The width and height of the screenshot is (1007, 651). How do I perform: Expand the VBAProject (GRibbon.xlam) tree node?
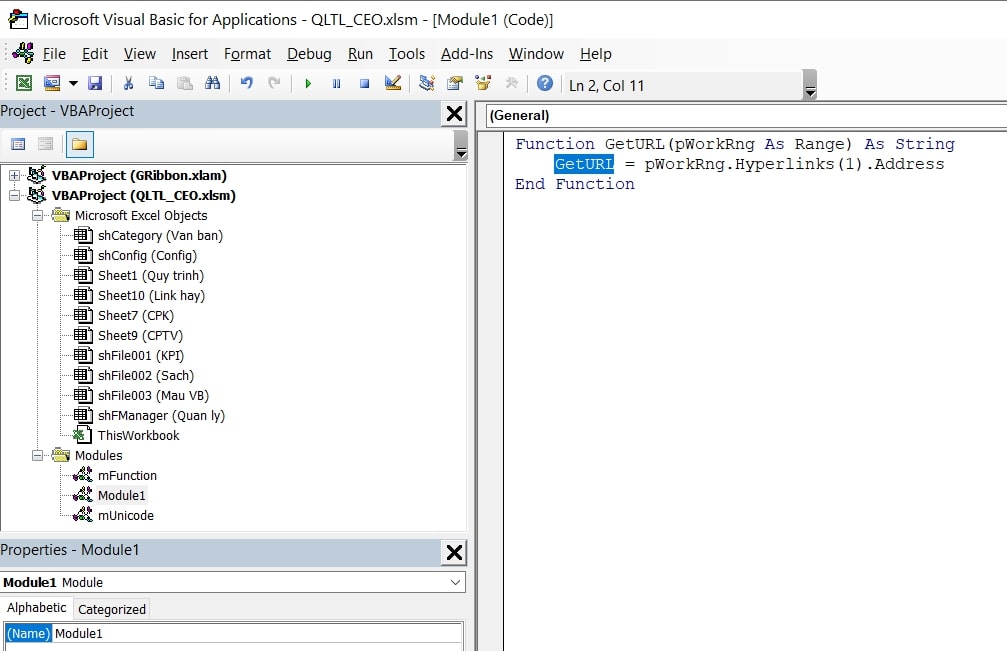15,176
